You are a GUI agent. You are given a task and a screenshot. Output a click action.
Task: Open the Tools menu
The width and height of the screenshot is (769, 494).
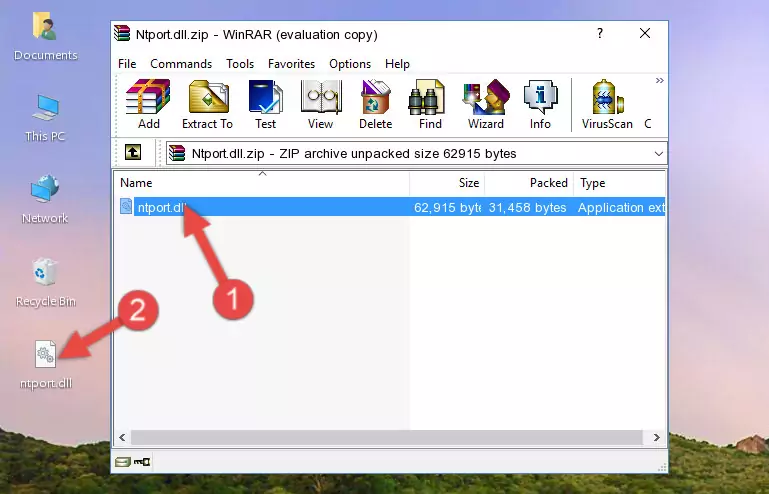(240, 64)
